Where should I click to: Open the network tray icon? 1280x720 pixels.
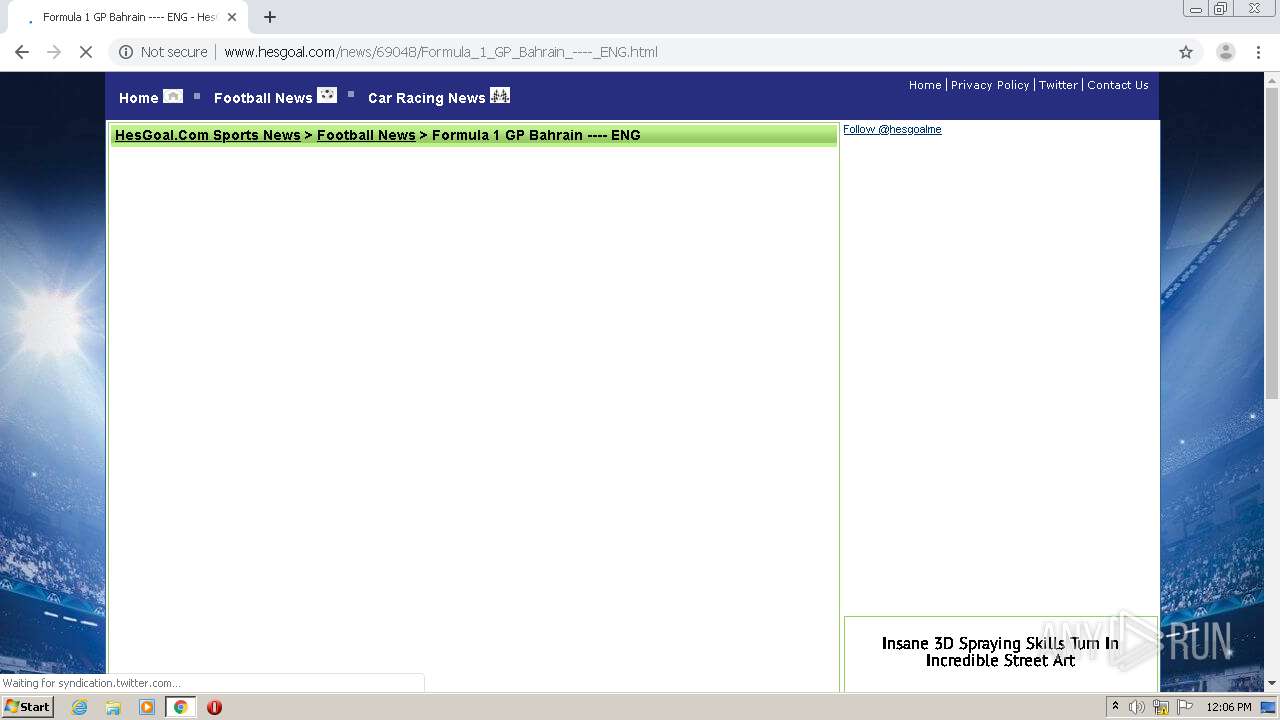1161,707
